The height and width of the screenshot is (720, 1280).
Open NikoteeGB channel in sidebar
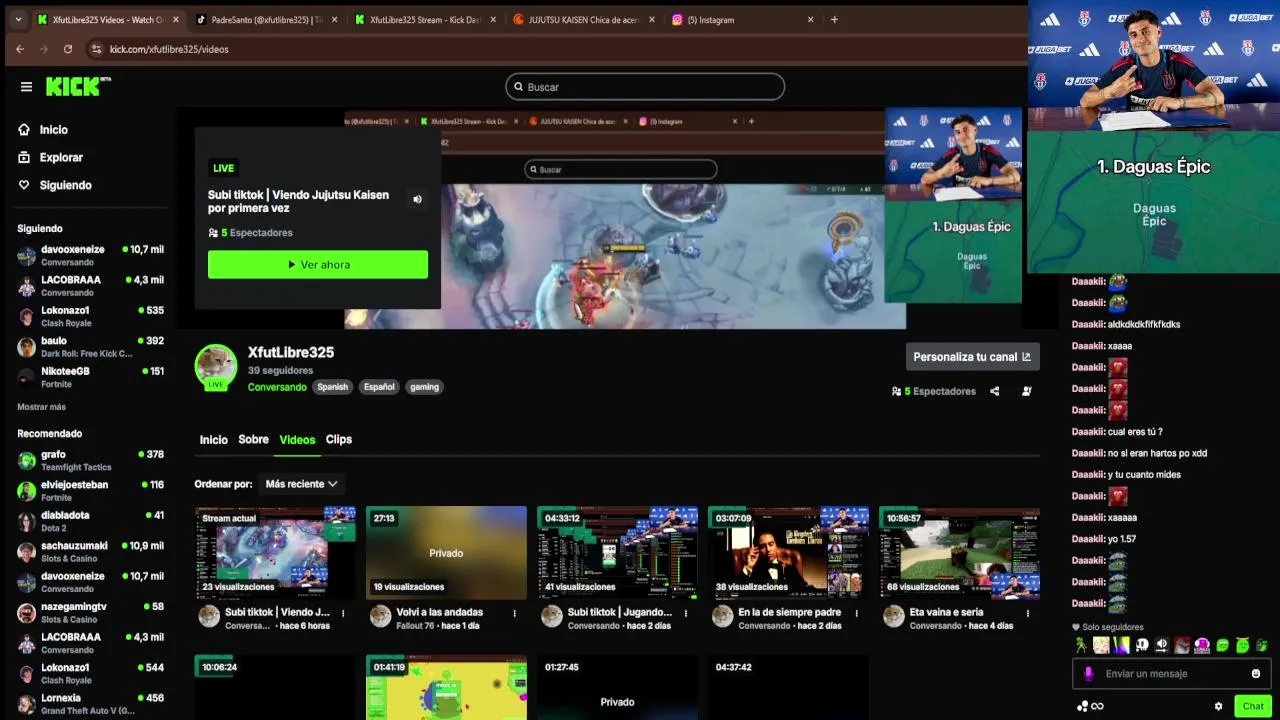click(x=90, y=377)
